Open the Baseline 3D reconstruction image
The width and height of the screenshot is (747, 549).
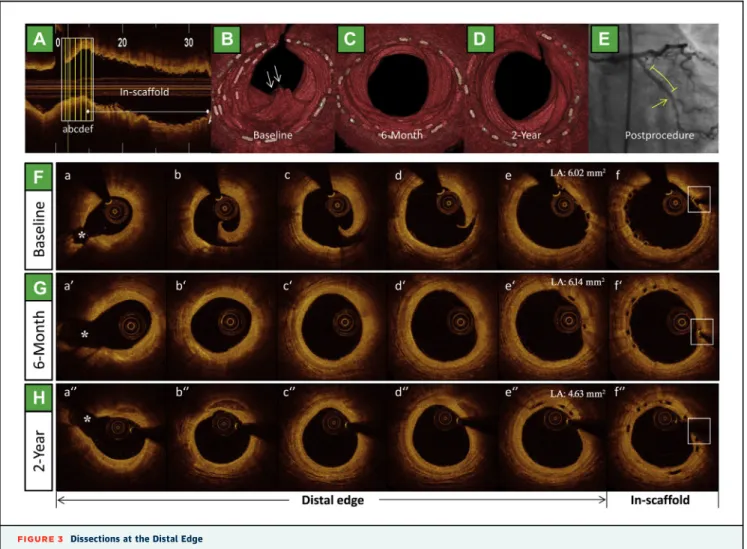273,88
